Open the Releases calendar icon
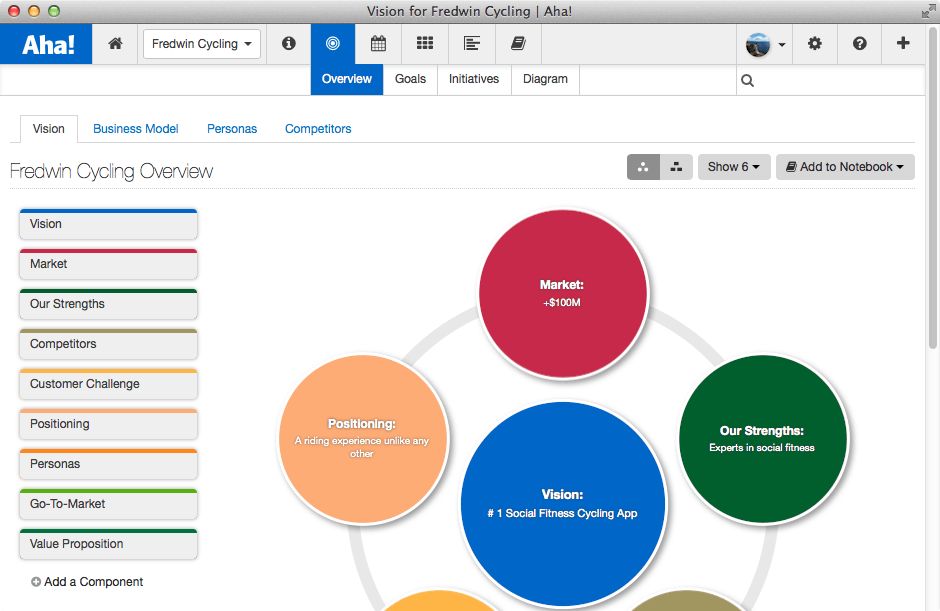The image size is (940, 611). (x=378, y=44)
